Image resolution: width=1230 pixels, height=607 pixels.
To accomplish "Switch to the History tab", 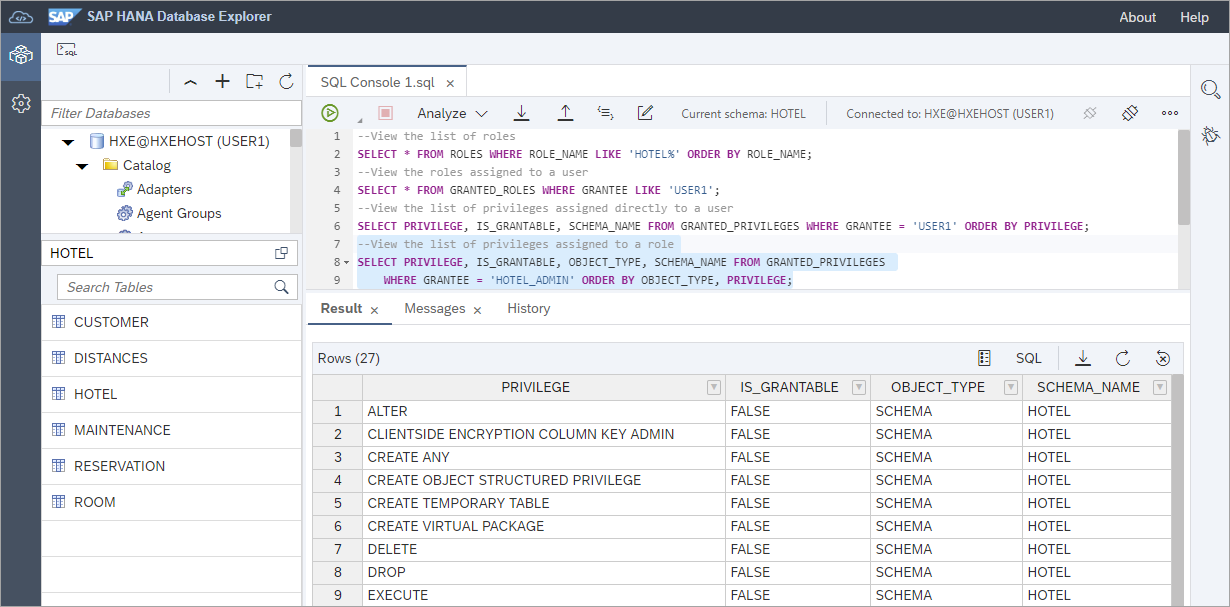I will click(x=529, y=309).
